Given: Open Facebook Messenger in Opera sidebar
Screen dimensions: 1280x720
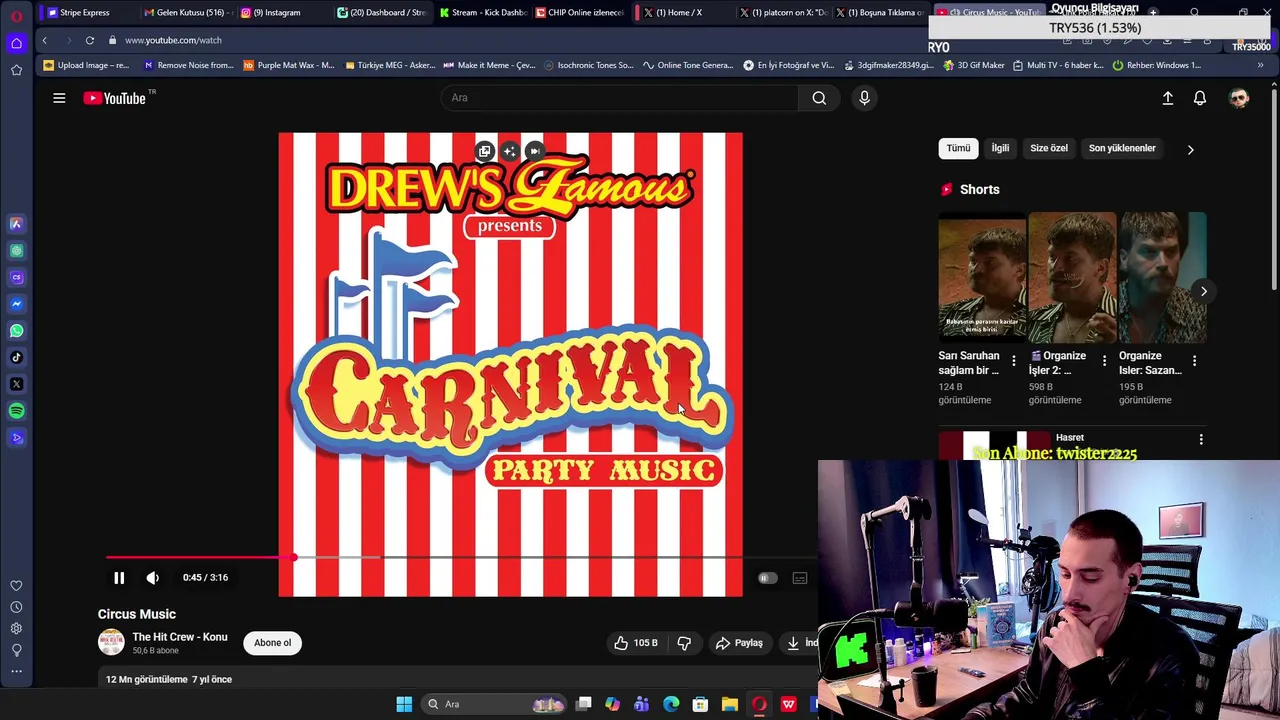Looking at the screenshot, I should coord(16,304).
